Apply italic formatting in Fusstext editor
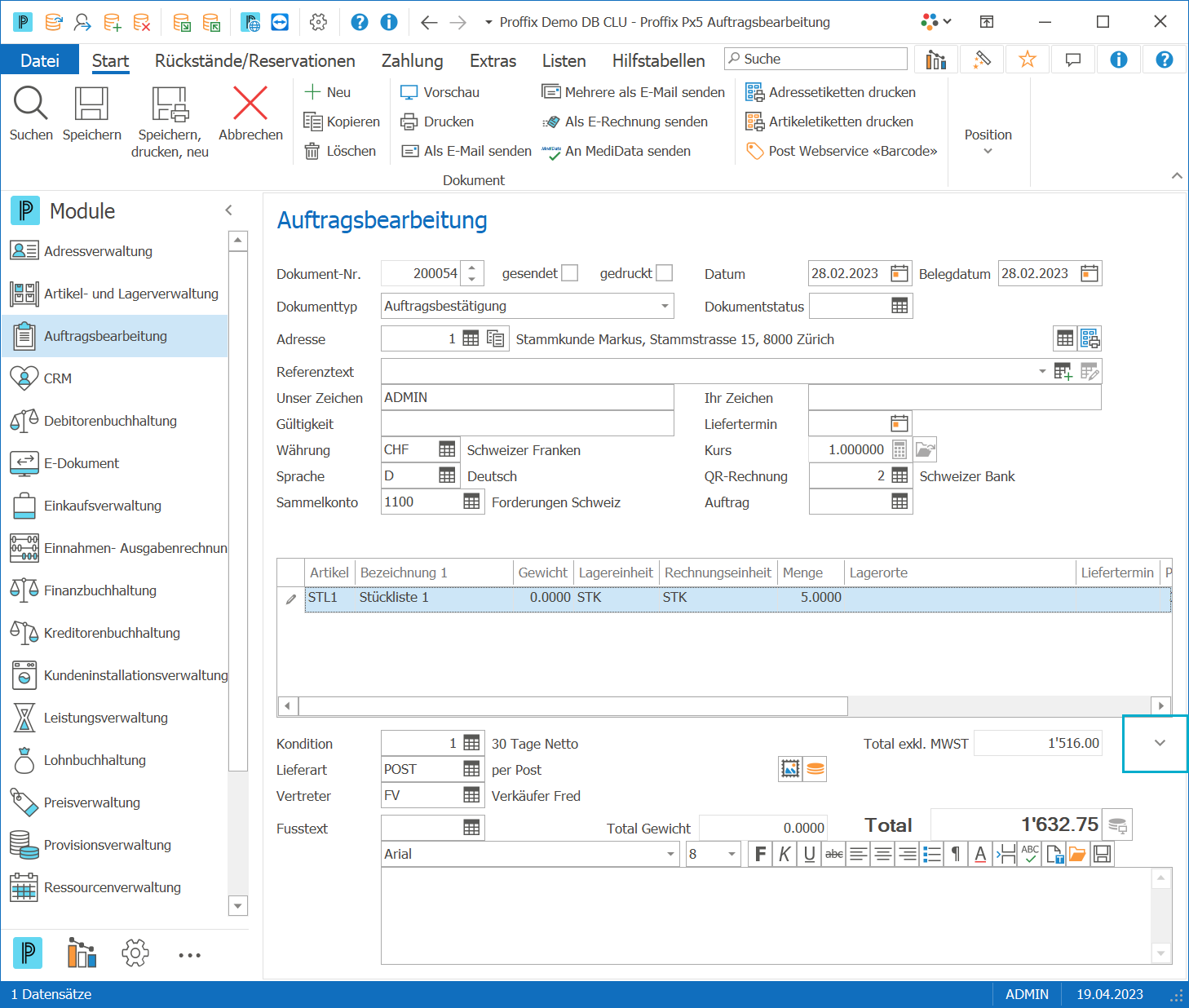Image resolution: width=1189 pixels, height=1008 pixels. pos(785,854)
